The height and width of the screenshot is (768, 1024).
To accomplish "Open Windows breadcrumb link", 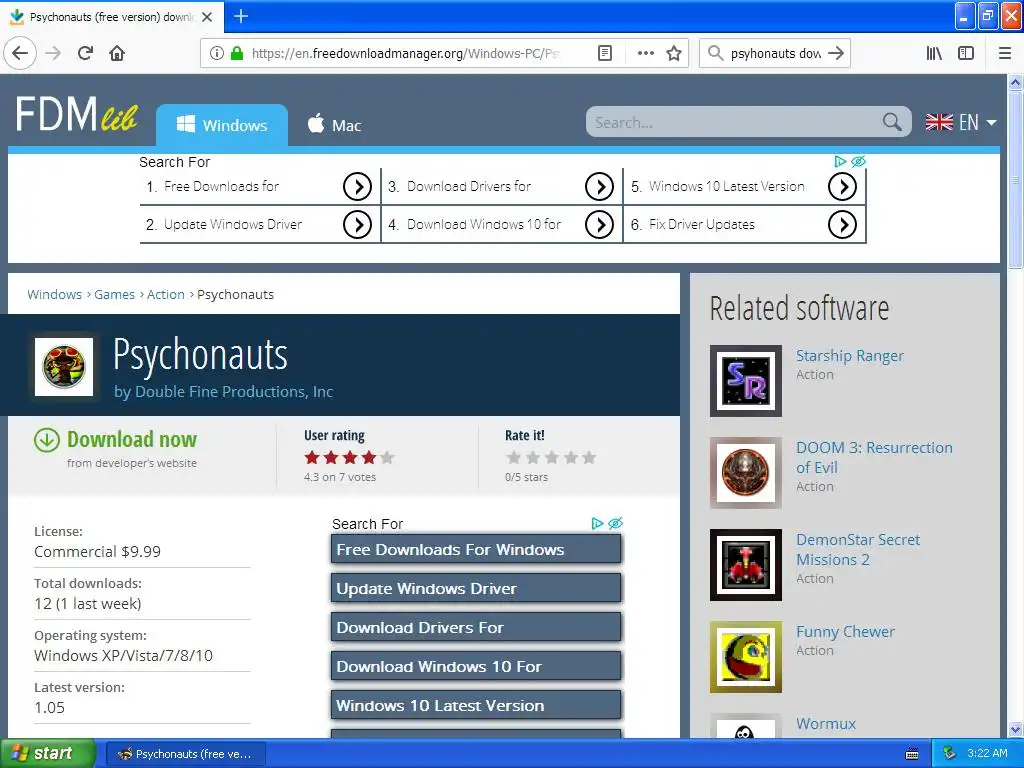I will (54, 295).
